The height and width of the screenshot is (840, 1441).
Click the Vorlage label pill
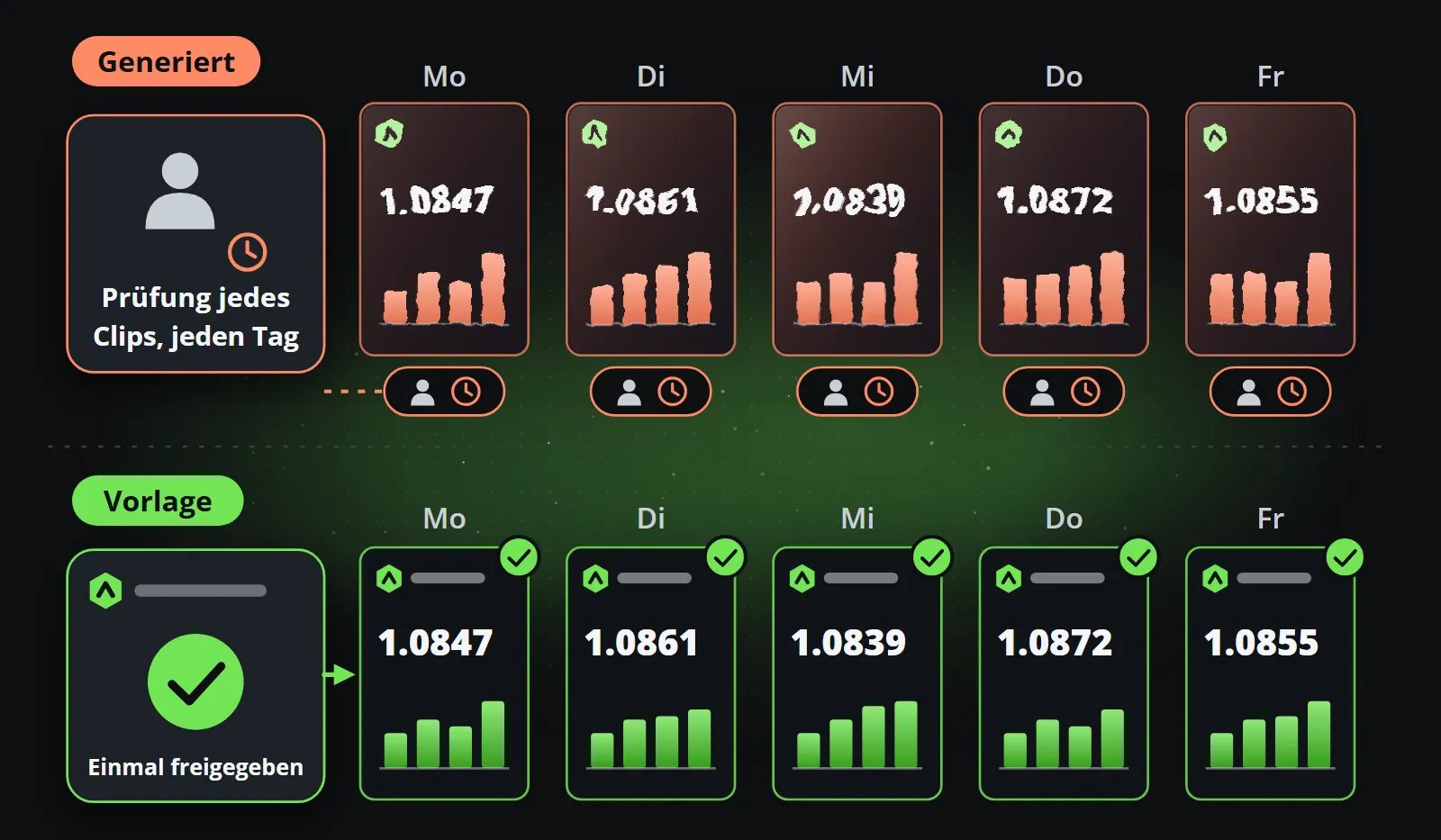click(x=158, y=501)
